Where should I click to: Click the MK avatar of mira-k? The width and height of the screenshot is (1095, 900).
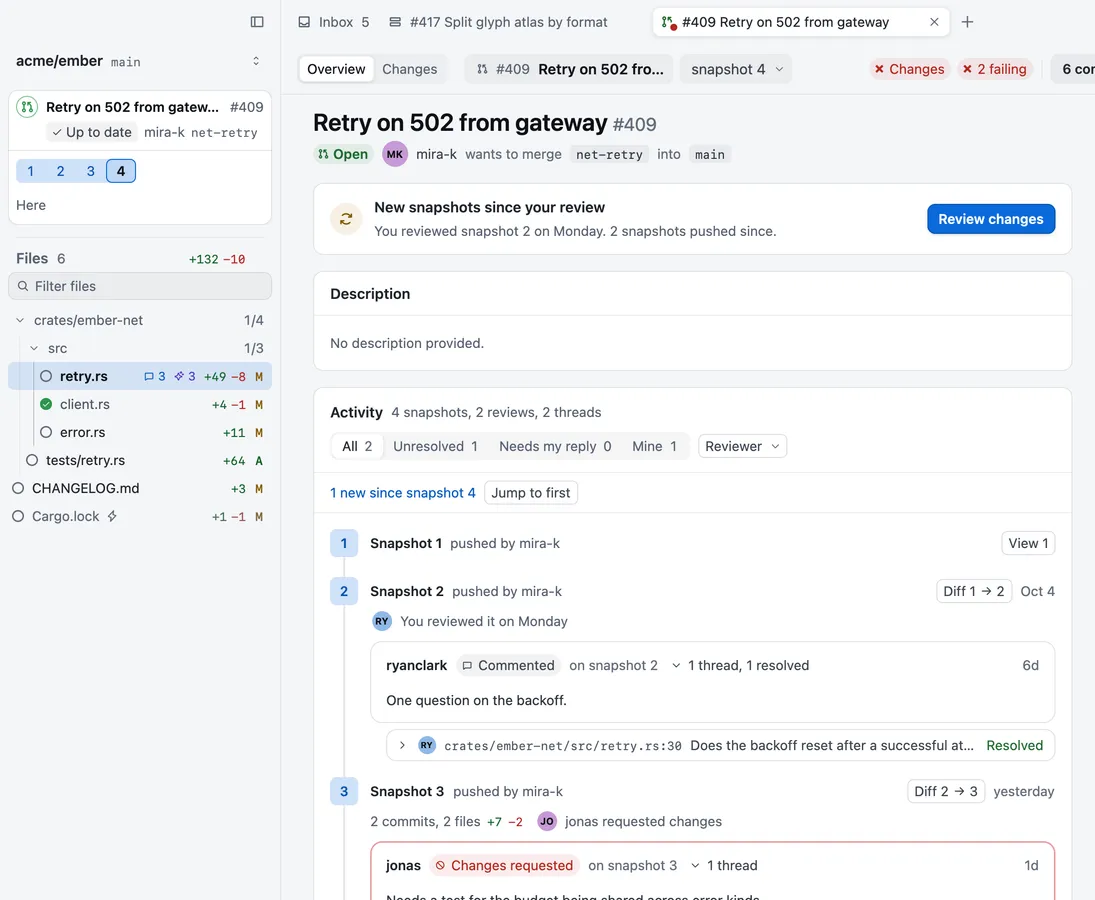(395, 154)
